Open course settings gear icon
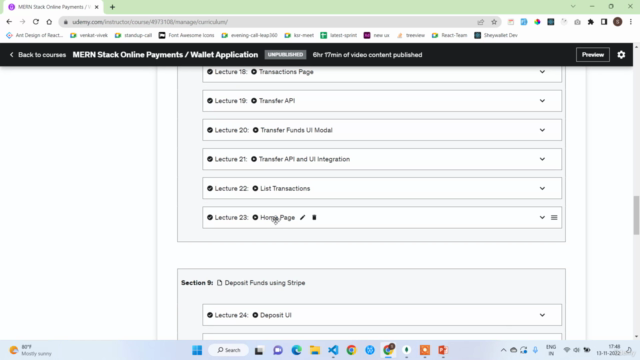This screenshot has height=360, width=640. click(621, 55)
